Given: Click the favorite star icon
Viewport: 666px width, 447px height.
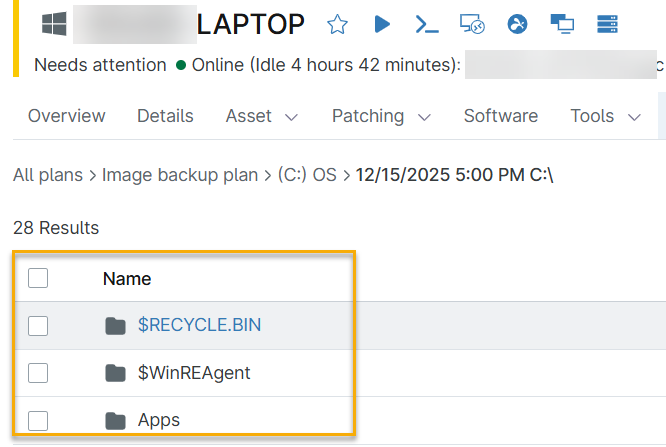Looking at the screenshot, I should [x=338, y=24].
